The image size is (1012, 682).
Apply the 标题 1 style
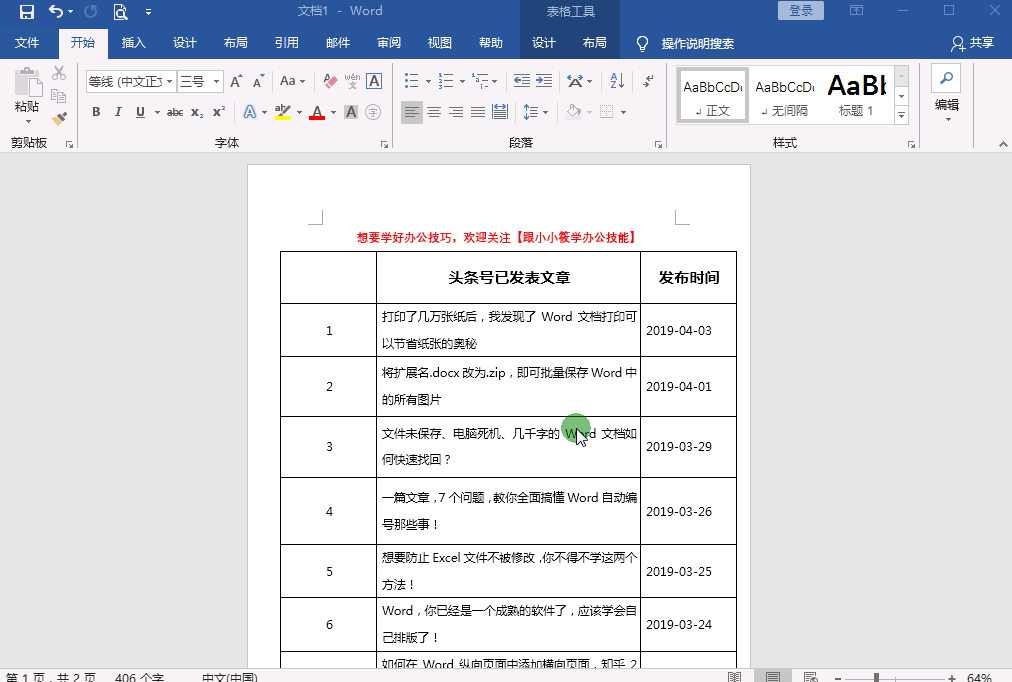click(x=856, y=95)
